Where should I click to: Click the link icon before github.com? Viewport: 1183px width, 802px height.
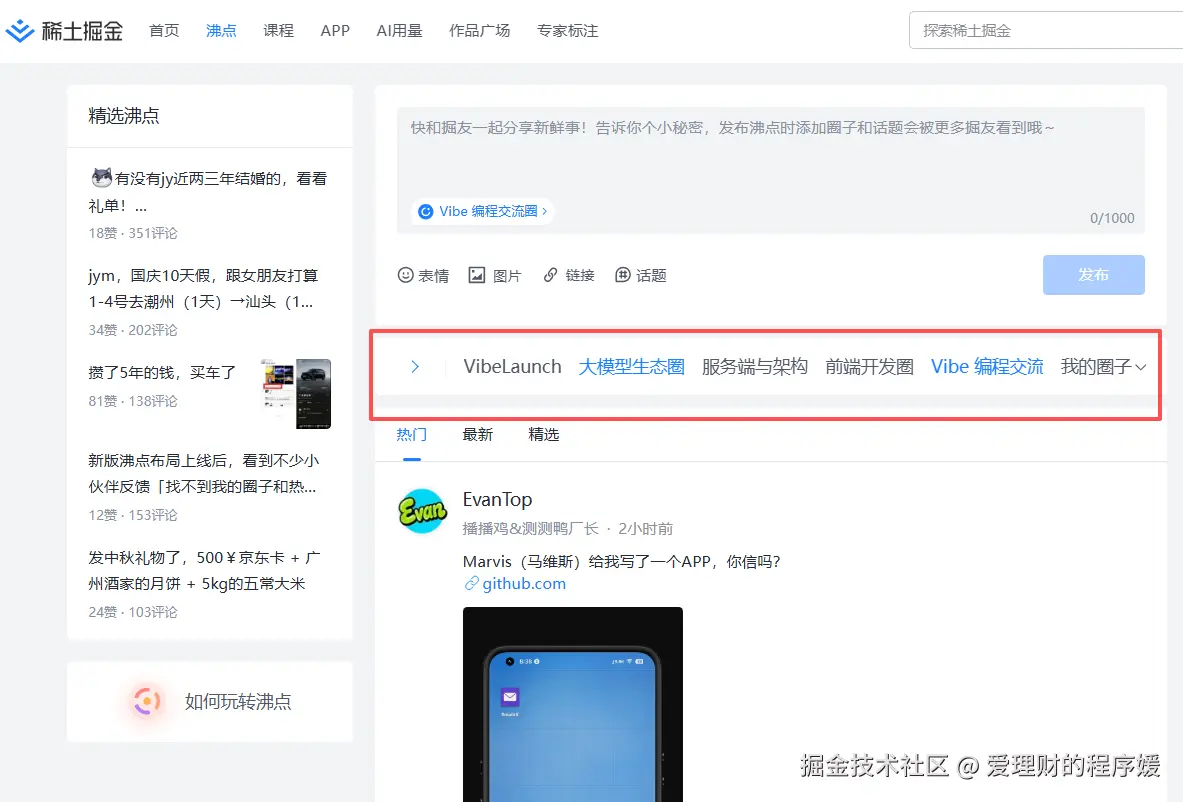(472, 583)
